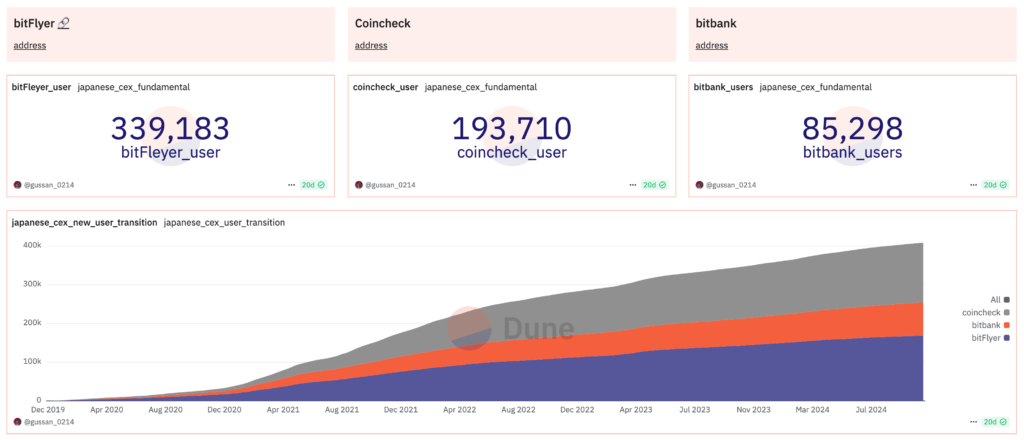Toggle the coincheck series in chart legend
The image size is (1024, 440).
pos(985,312)
